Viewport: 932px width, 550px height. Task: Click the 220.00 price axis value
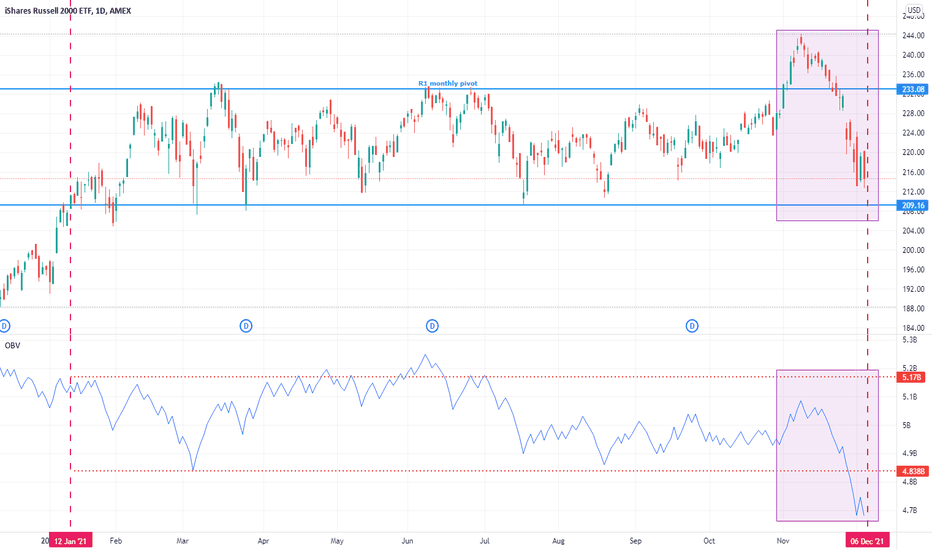(x=913, y=153)
